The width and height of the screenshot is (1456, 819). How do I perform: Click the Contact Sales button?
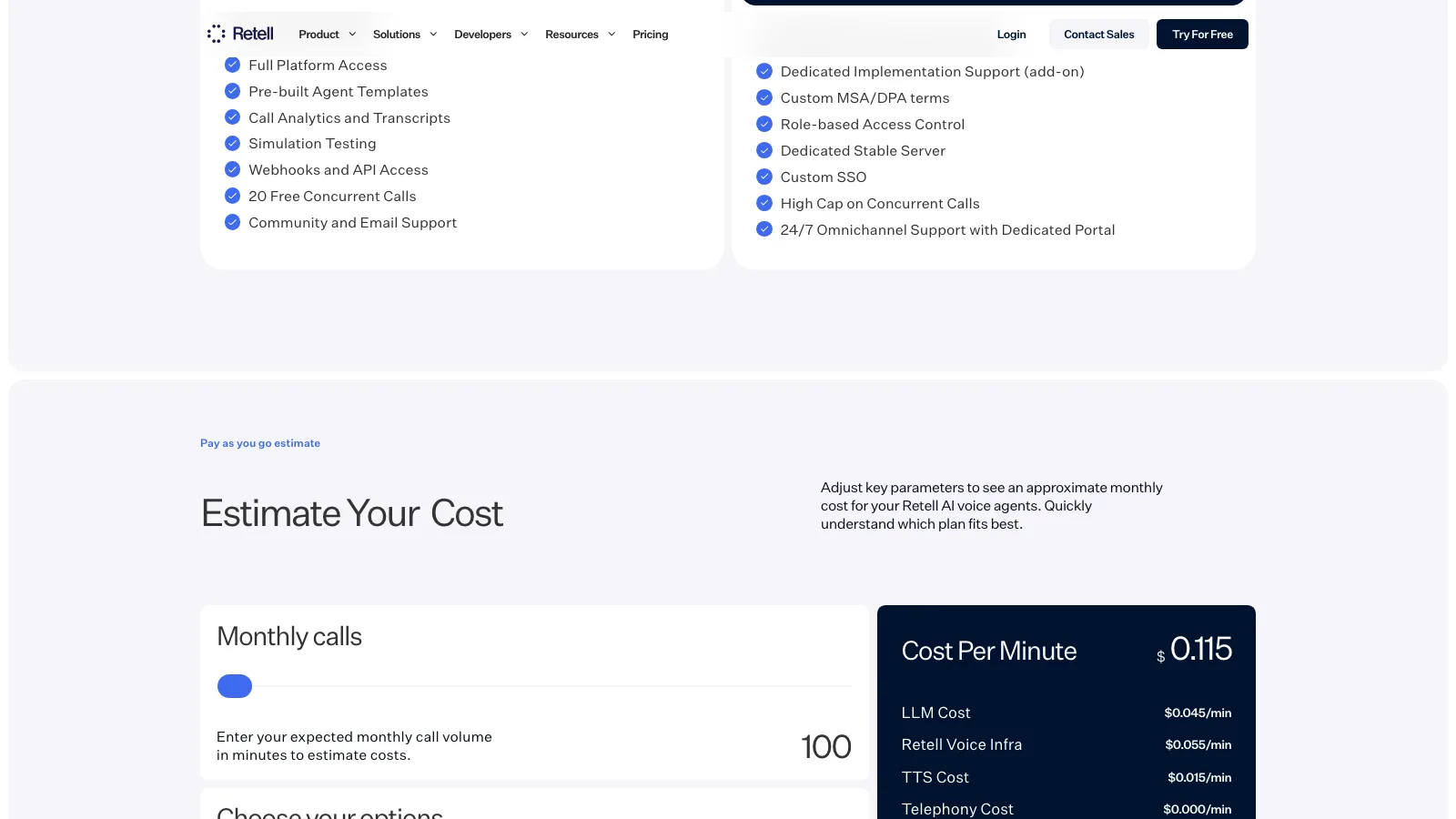point(1099,35)
